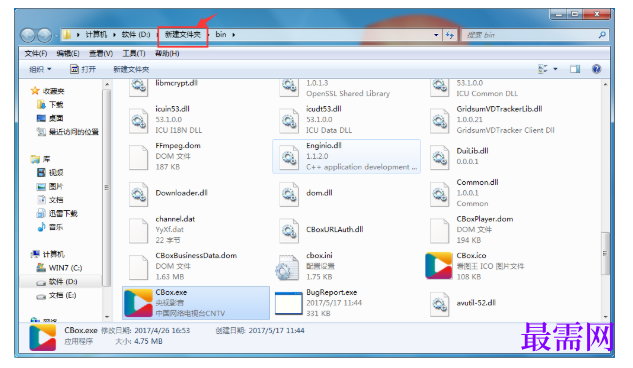Click the CBox.ico file icon
Screen dimensions: 633x368
439,266
